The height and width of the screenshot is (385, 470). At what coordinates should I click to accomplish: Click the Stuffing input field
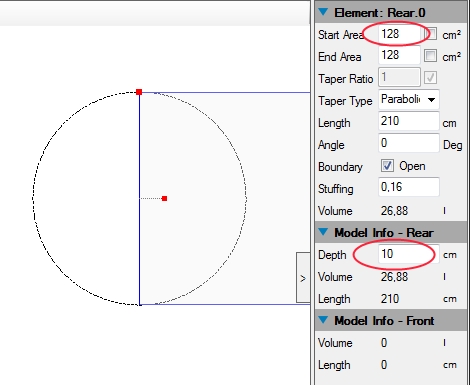tap(409, 187)
